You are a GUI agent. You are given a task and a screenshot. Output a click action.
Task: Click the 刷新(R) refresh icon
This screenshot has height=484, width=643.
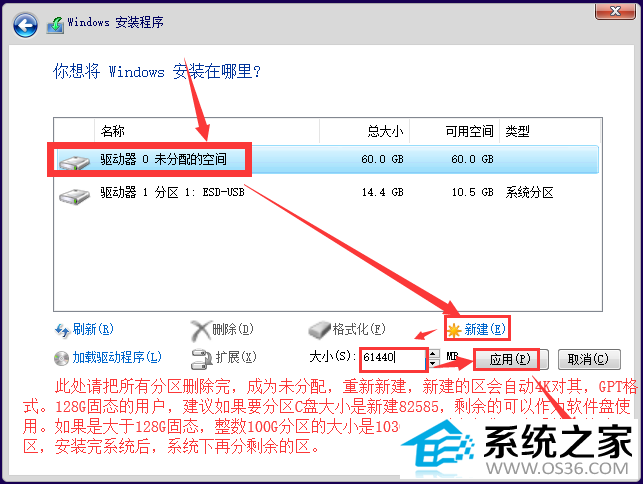click(x=62, y=330)
